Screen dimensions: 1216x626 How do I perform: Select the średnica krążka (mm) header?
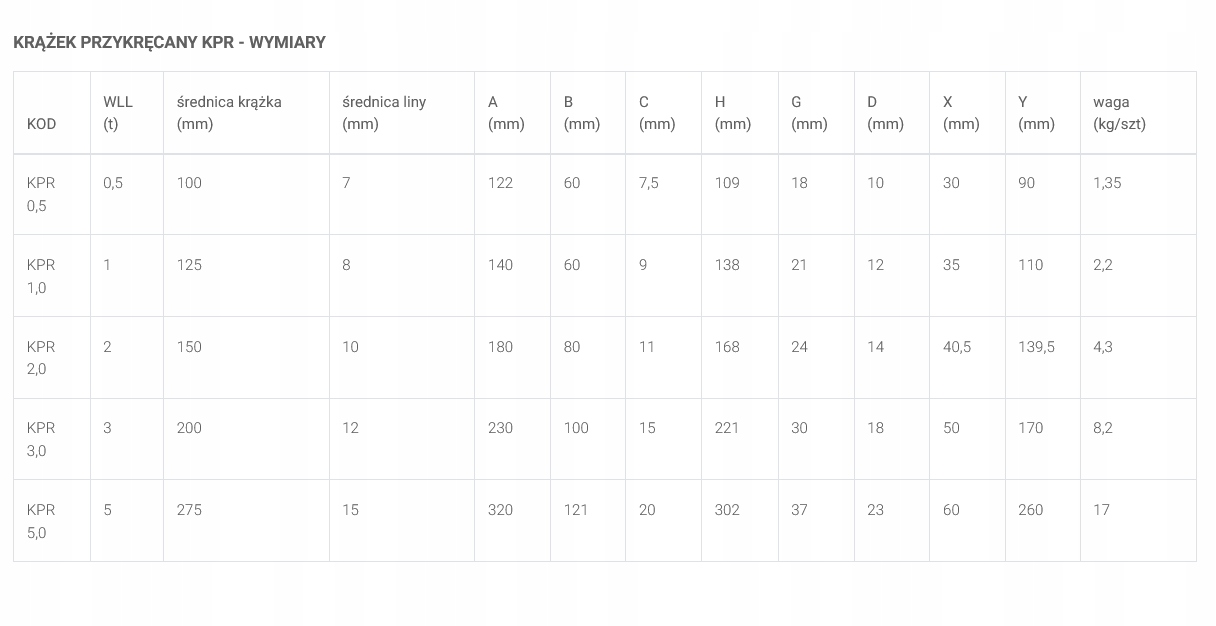tap(229, 113)
